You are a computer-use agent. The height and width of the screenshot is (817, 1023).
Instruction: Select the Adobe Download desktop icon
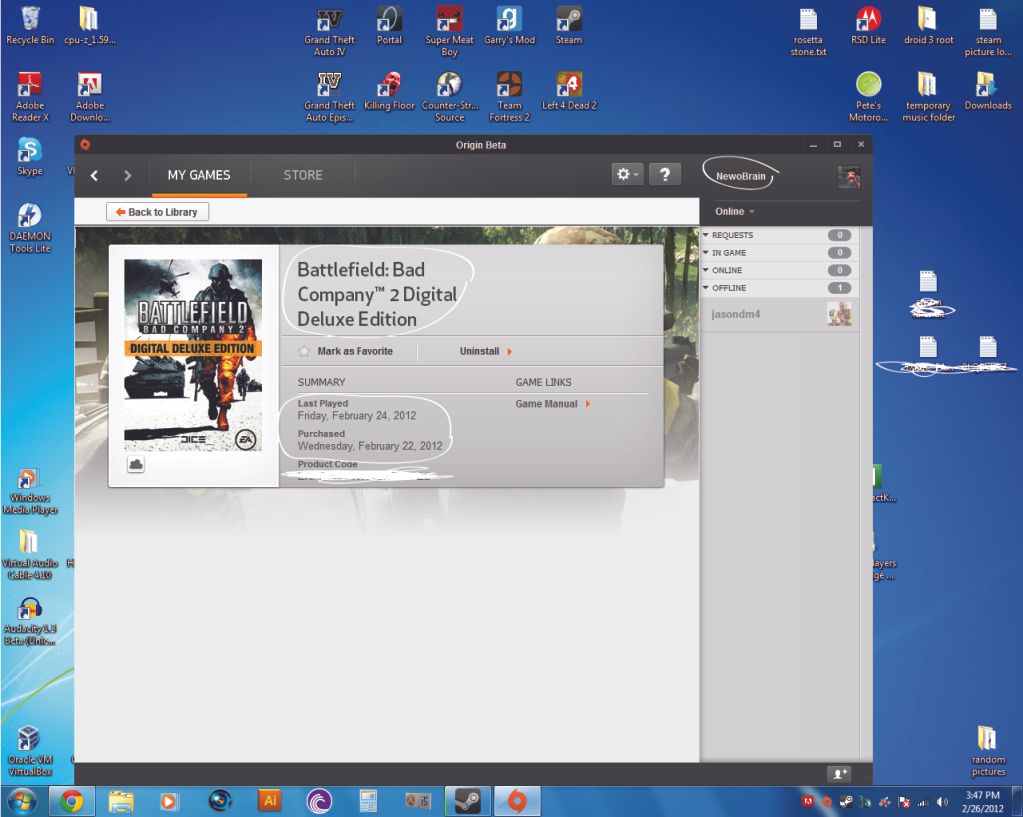(89, 97)
